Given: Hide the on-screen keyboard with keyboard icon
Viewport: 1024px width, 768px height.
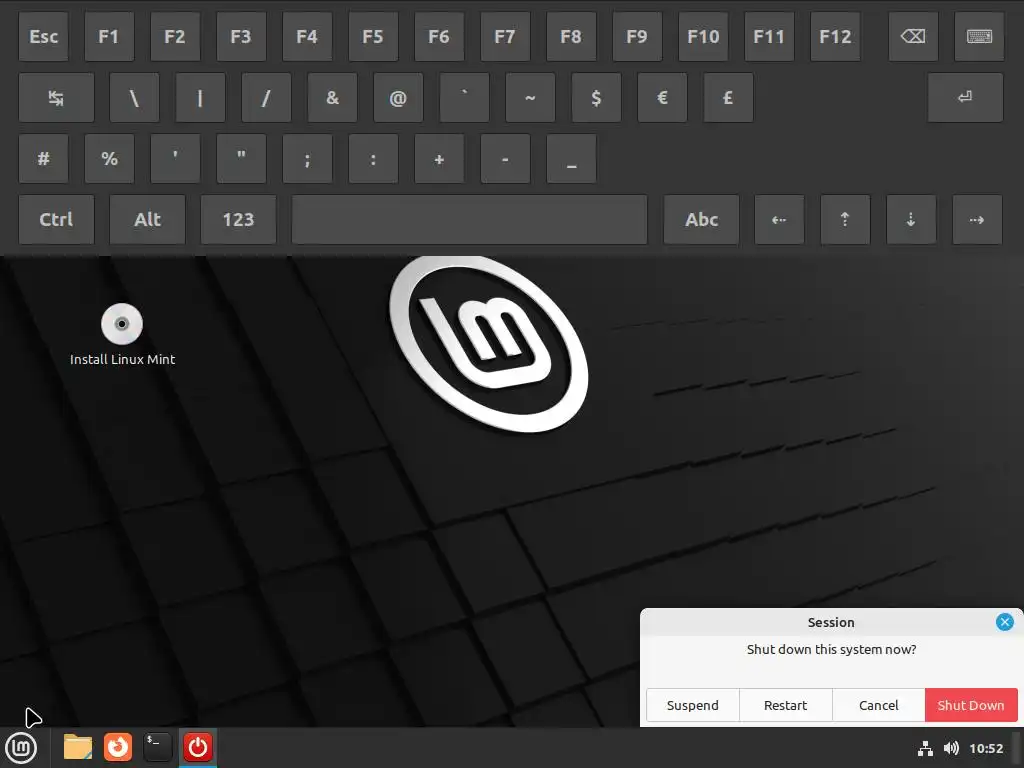Looking at the screenshot, I should click(x=979, y=37).
